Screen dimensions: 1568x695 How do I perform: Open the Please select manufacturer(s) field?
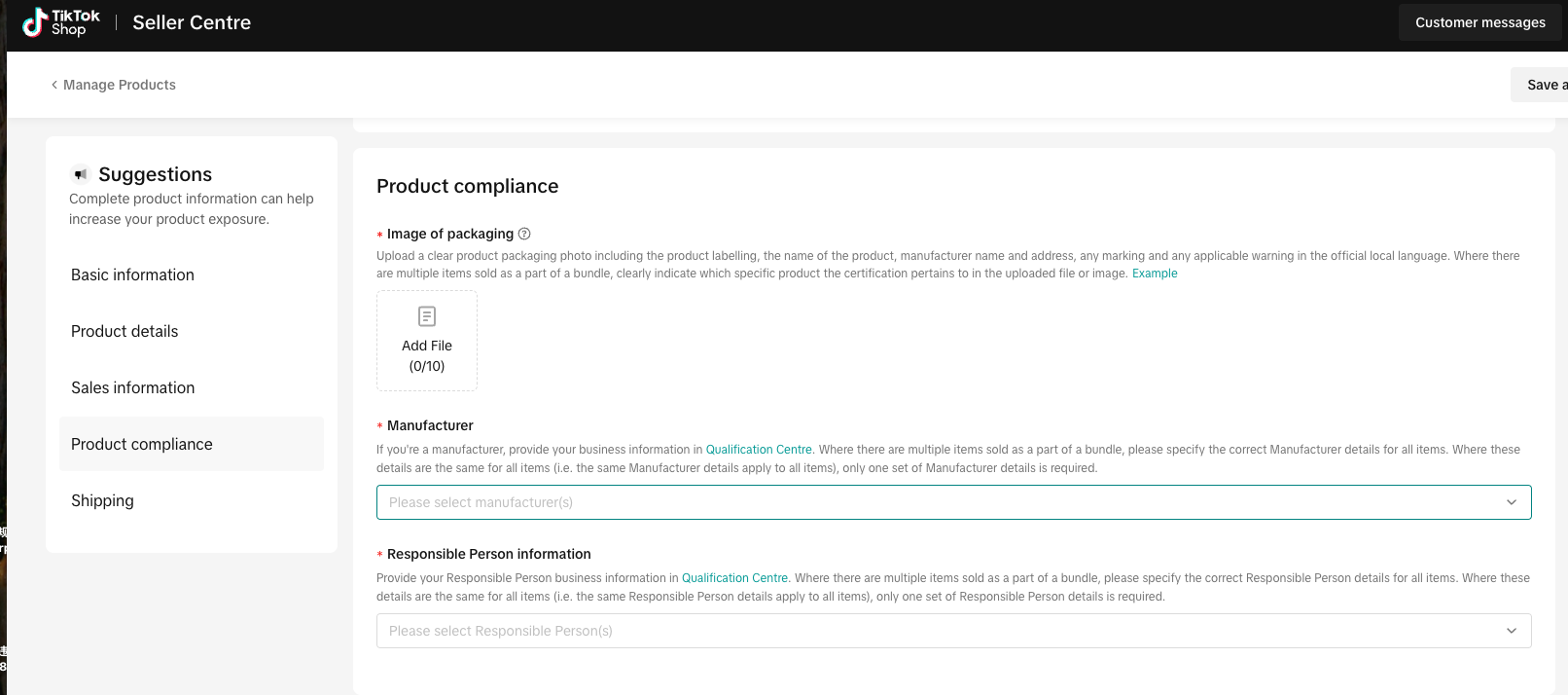tap(953, 502)
